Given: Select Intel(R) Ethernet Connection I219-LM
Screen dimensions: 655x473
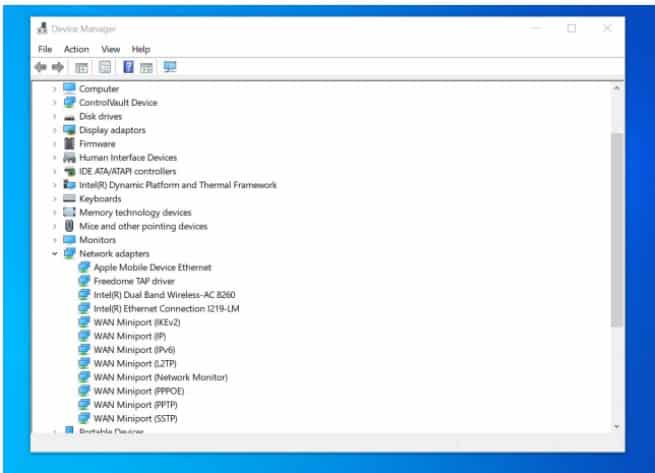Looking at the screenshot, I should (166, 308).
